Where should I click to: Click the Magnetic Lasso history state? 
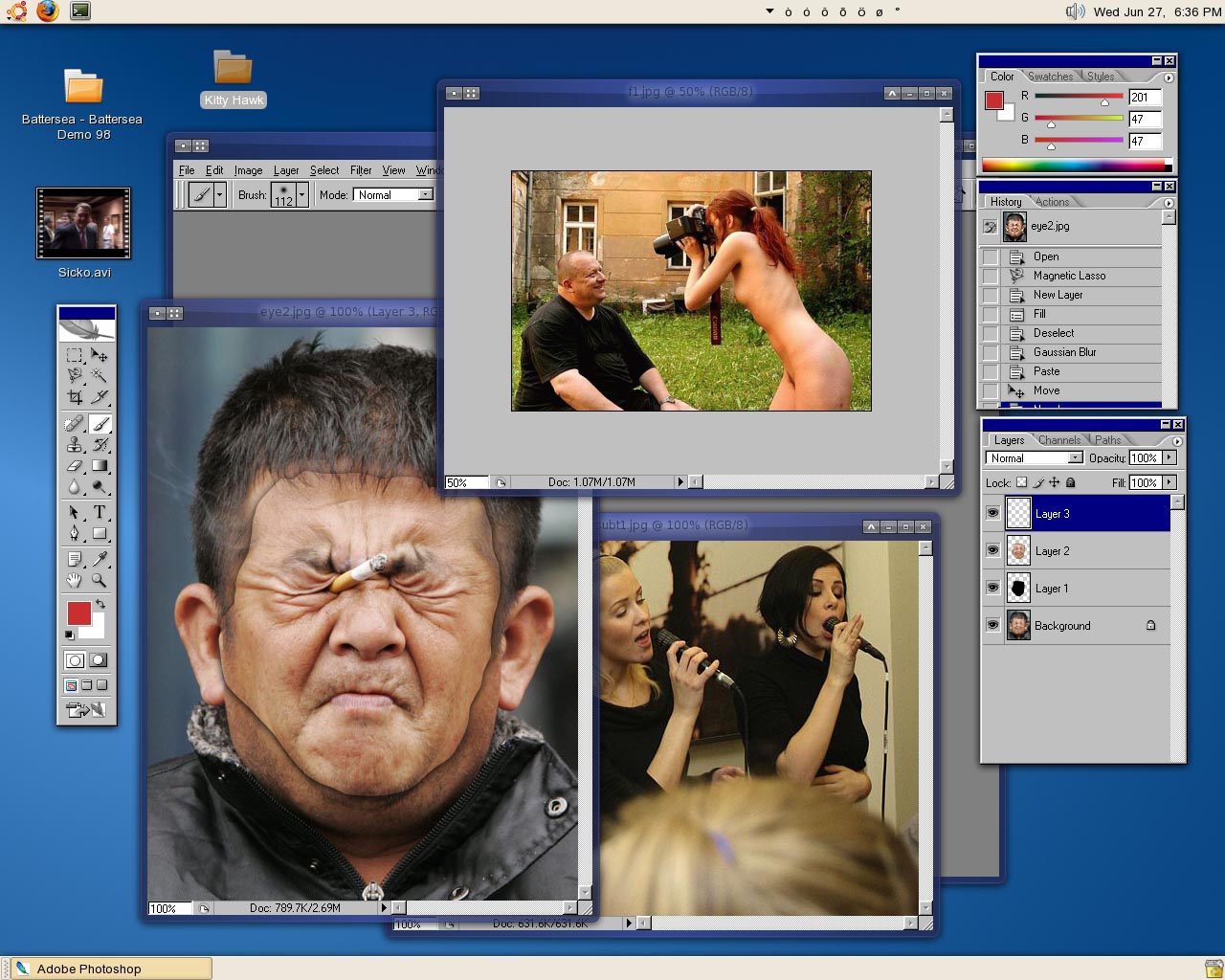[x=1071, y=276]
